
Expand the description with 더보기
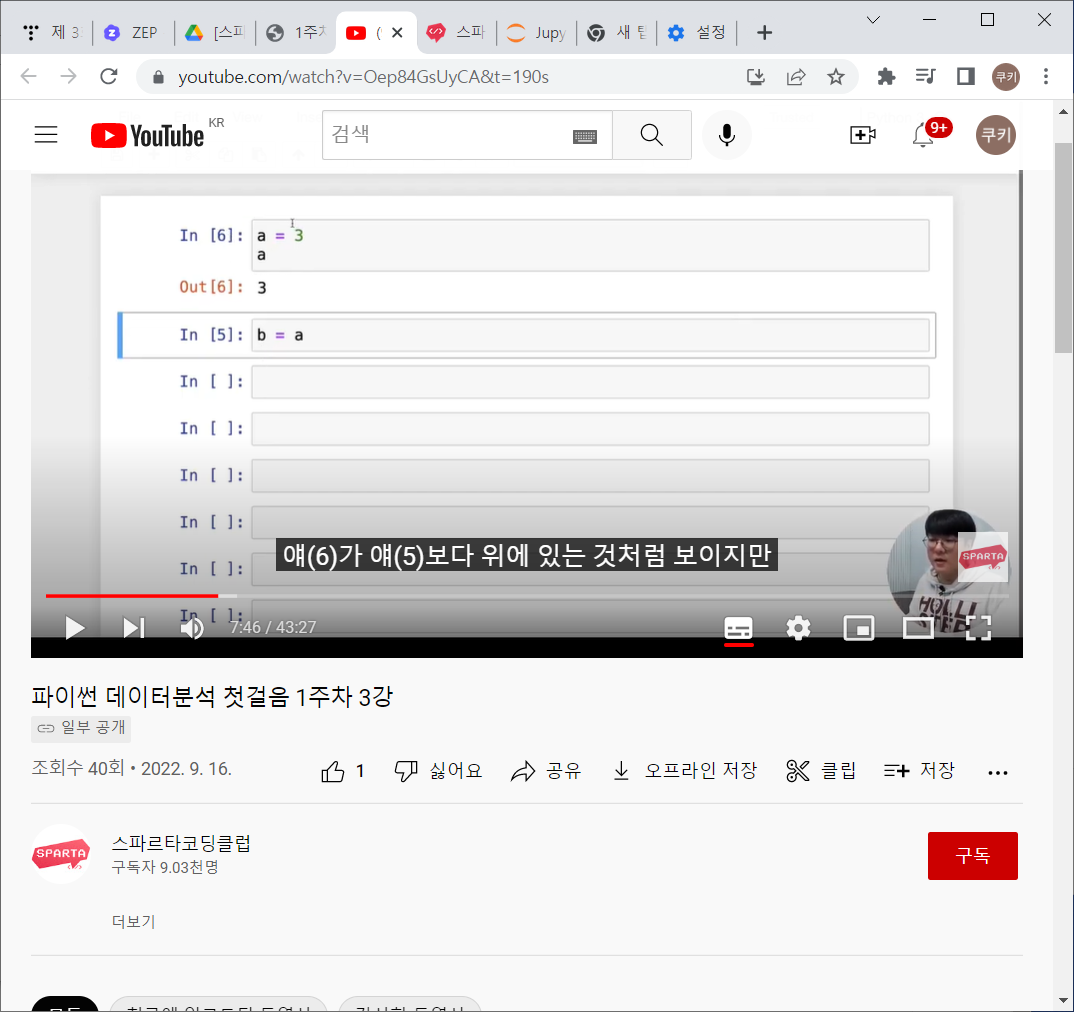[134, 922]
